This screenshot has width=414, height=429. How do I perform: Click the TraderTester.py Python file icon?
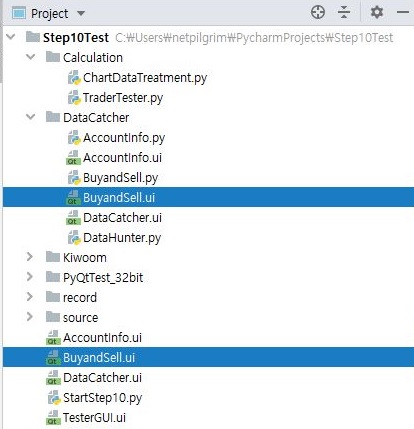74,98
